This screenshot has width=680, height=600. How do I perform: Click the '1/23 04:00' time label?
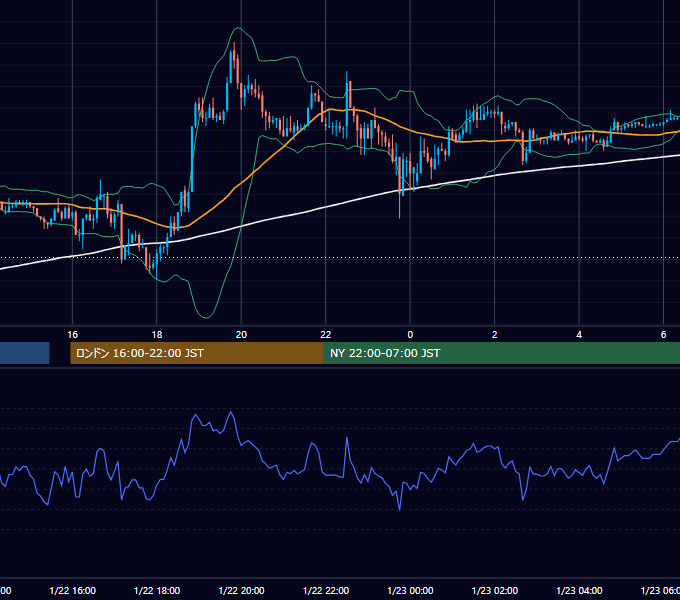coord(579,590)
